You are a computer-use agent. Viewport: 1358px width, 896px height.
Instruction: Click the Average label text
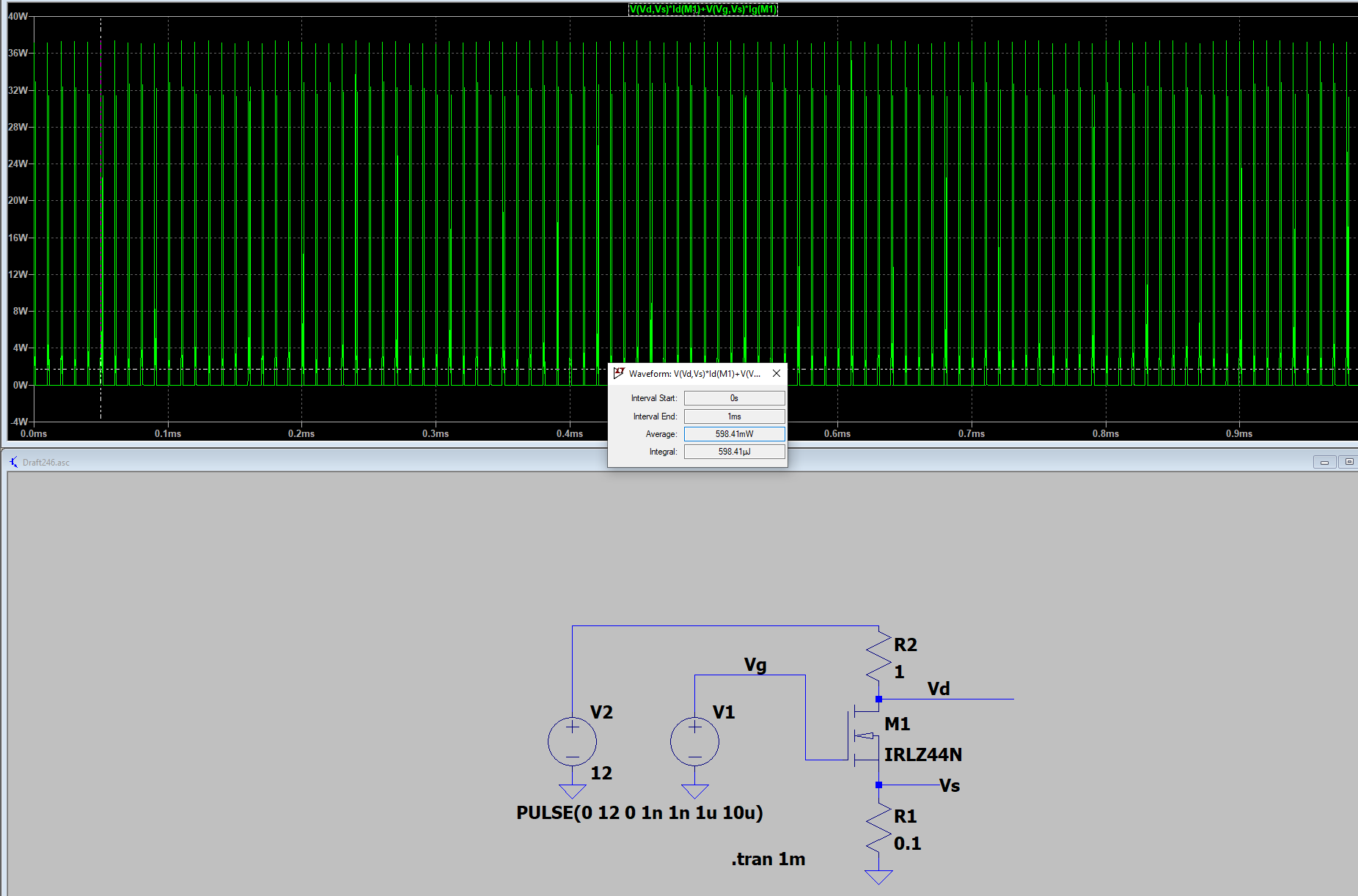[x=661, y=434]
